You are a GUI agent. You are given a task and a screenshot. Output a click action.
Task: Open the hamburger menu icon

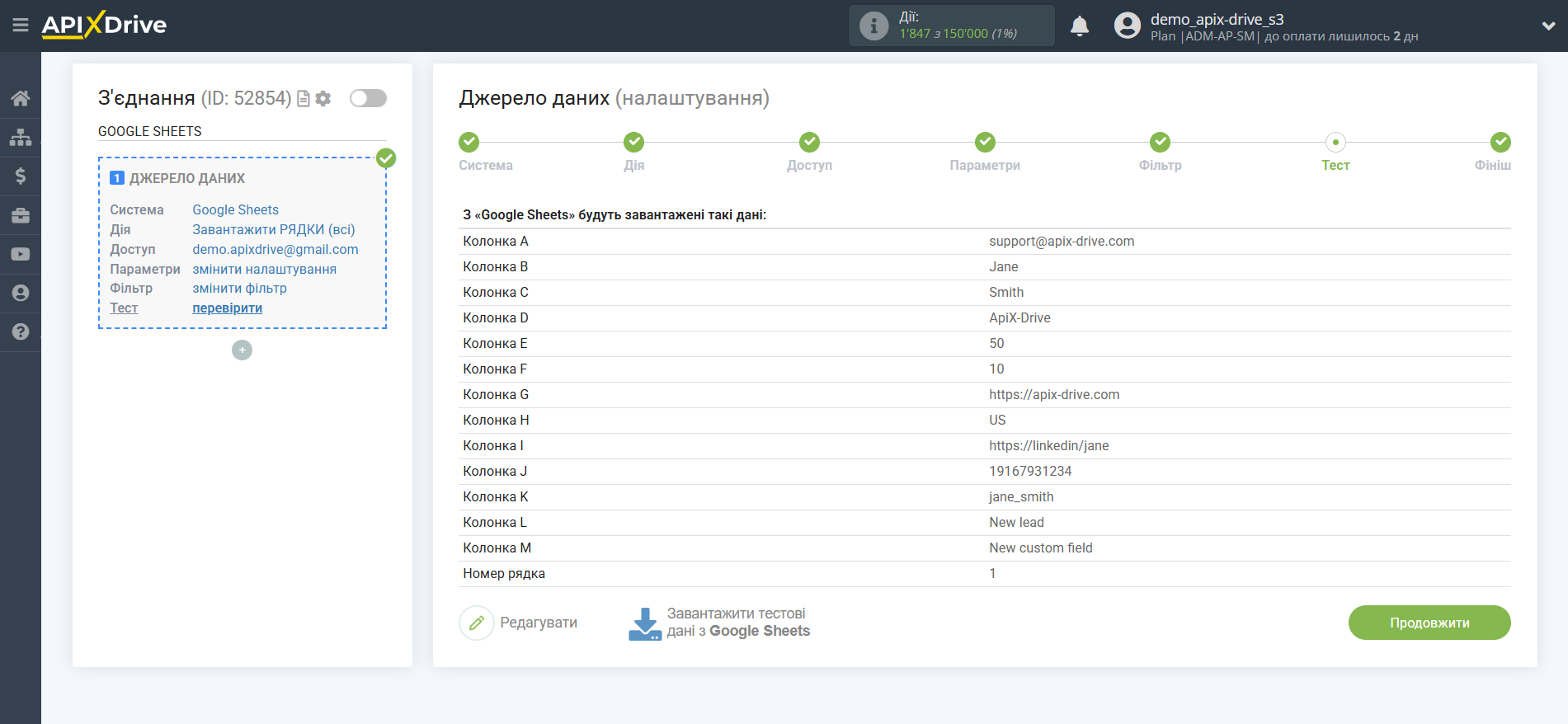coord(21,26)
